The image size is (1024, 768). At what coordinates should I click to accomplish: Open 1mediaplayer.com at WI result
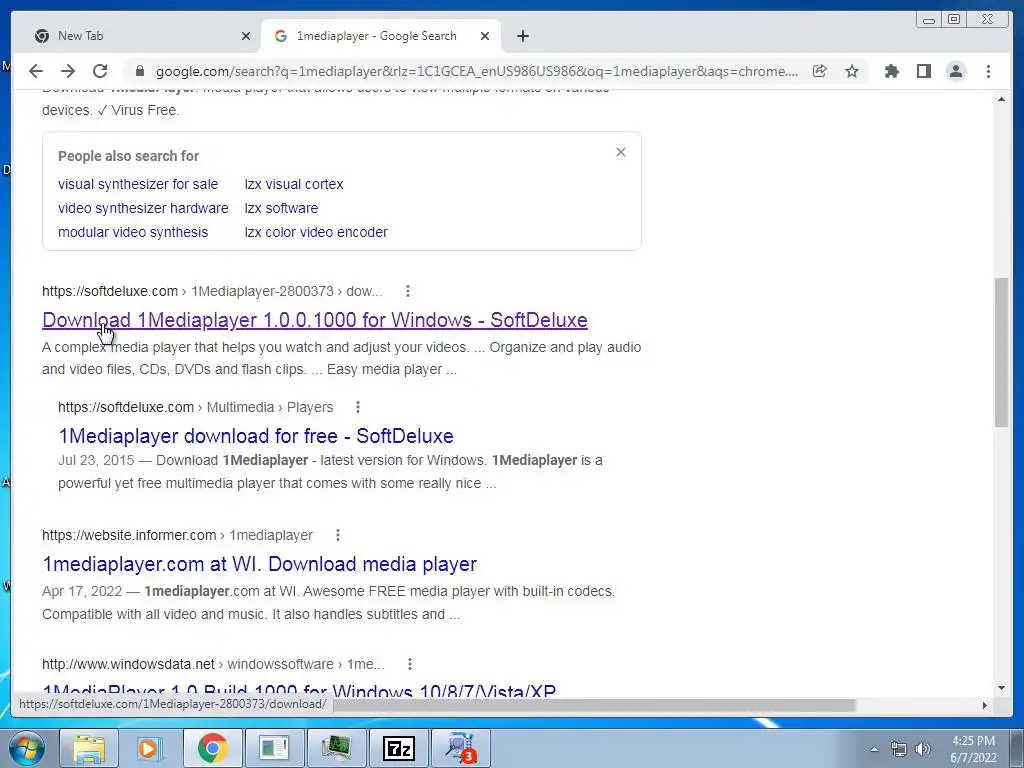point(260,564)
